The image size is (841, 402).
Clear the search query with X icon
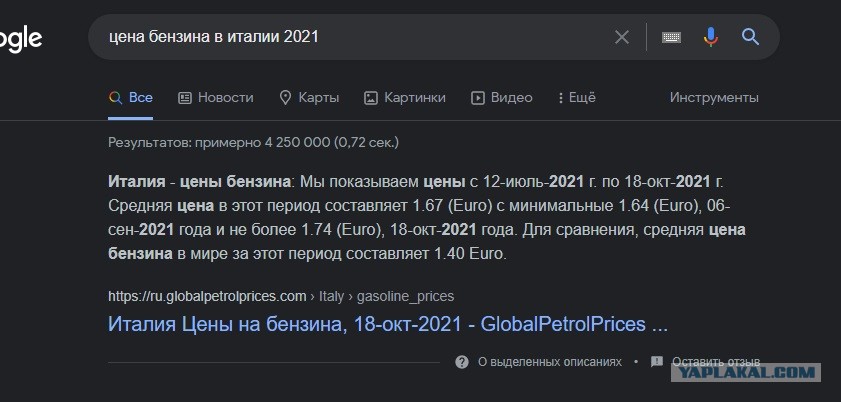(x=622, y=37)
